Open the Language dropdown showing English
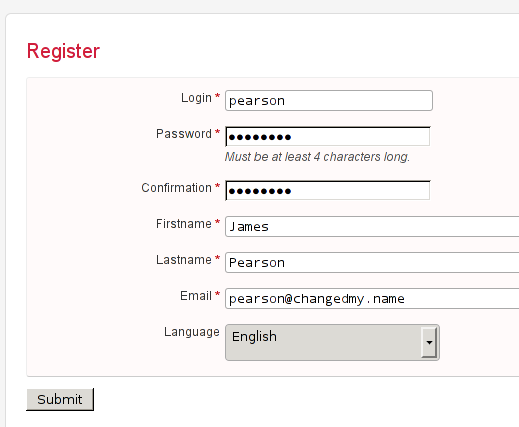The height and width of the screenshot is (427, 519). [332, 342]
